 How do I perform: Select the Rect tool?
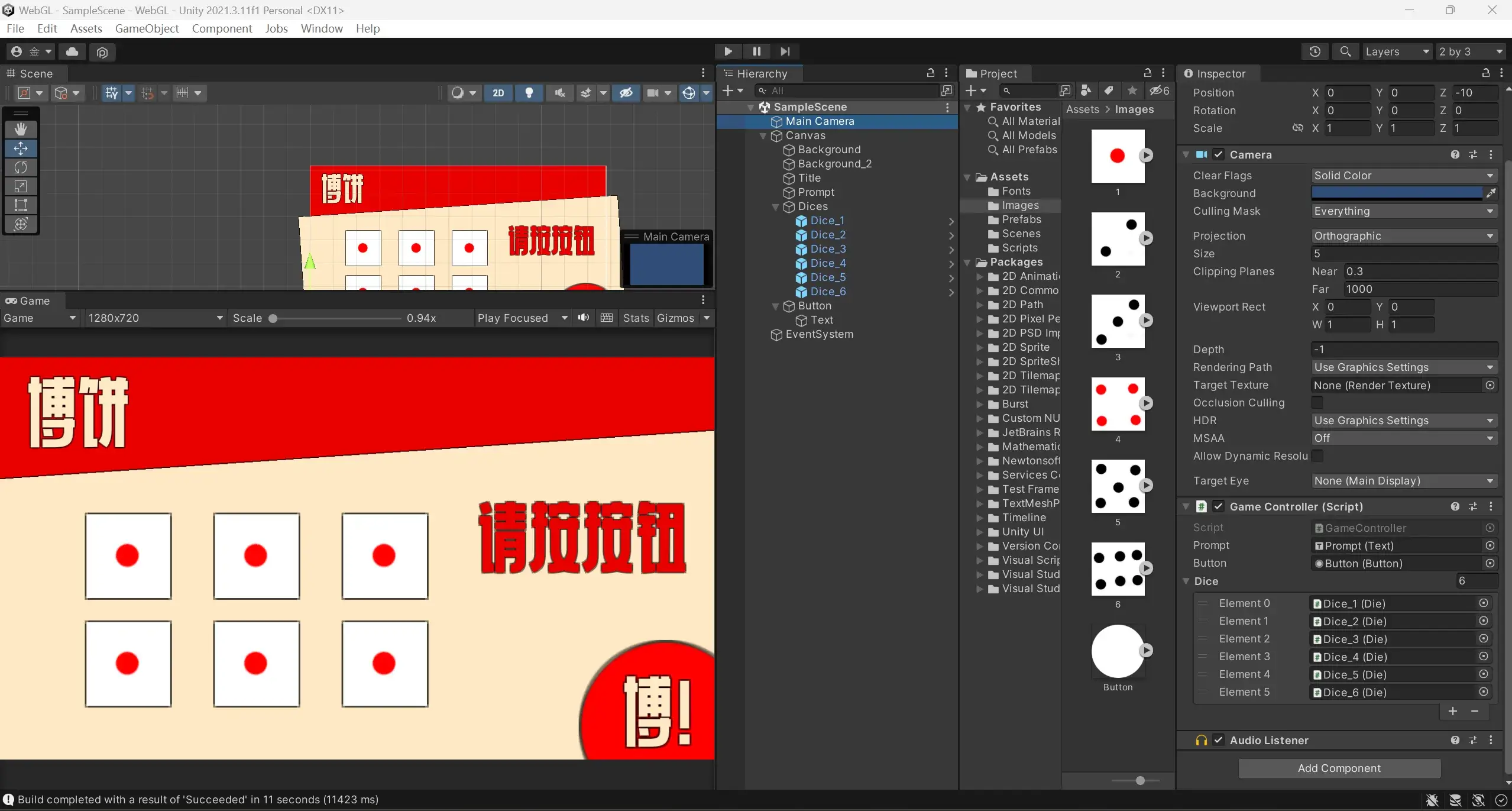pos(21,205)
